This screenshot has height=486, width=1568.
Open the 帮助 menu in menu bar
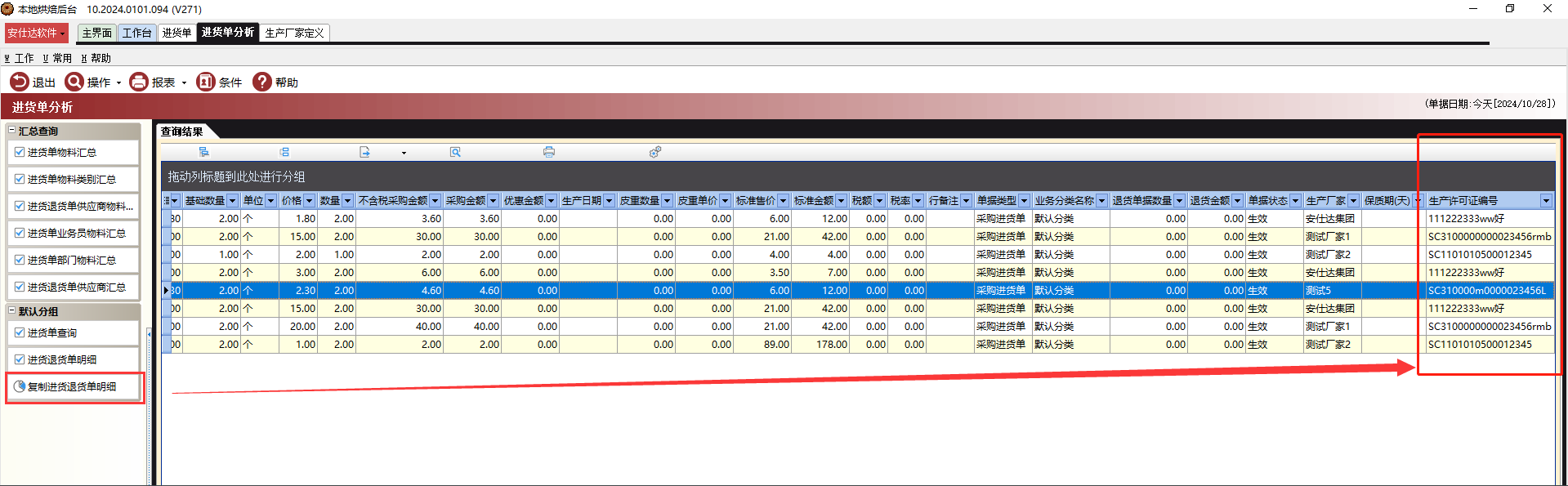96,58
